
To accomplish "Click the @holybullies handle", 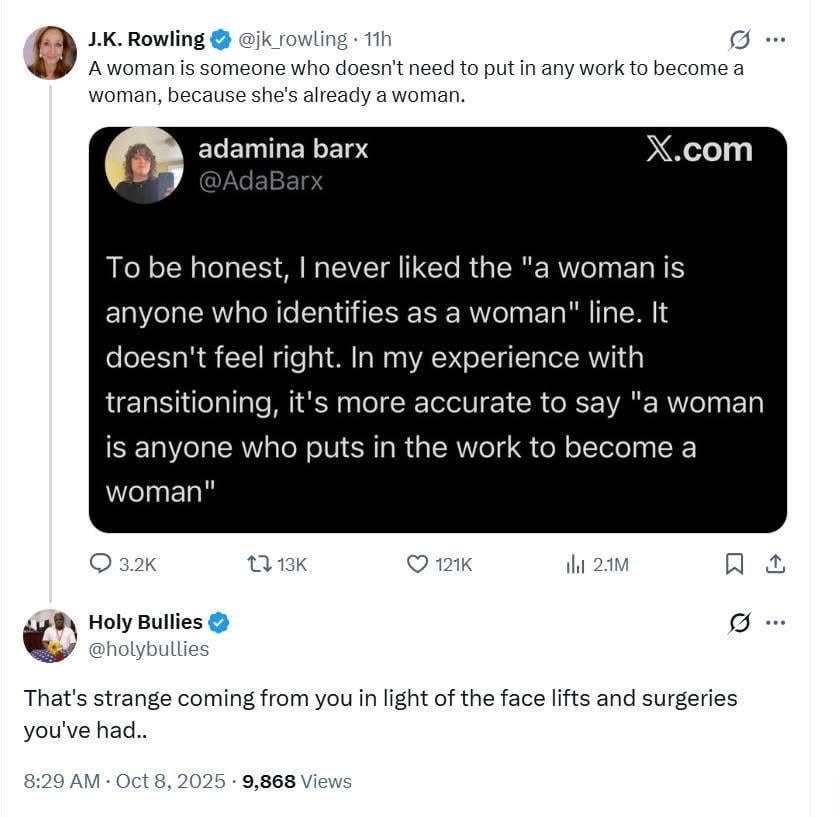I will pyautogui.click(x=149, y=649).
